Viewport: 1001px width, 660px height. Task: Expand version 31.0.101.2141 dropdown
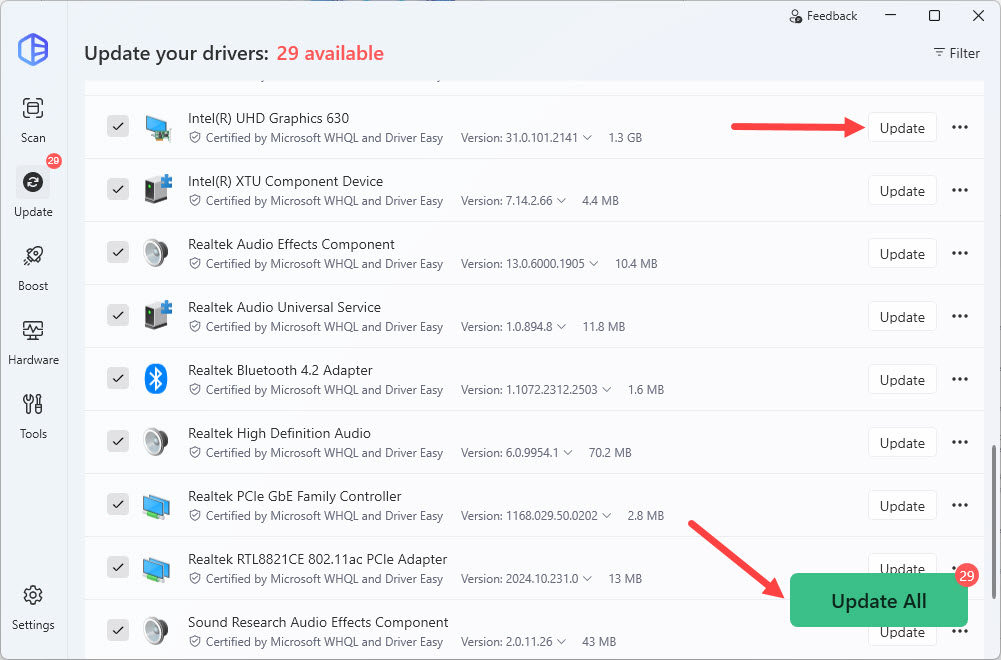click(x=587, y=138)
